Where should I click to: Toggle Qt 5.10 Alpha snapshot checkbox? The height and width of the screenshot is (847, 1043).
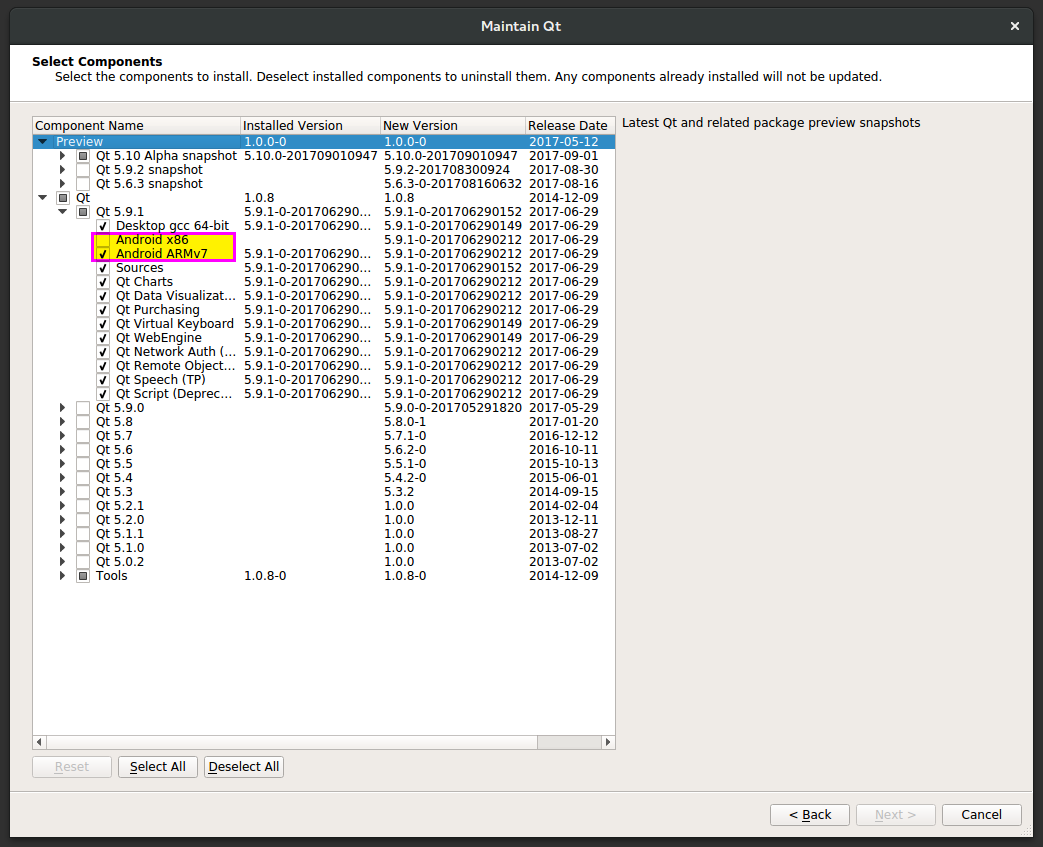[x=83, y=156]
